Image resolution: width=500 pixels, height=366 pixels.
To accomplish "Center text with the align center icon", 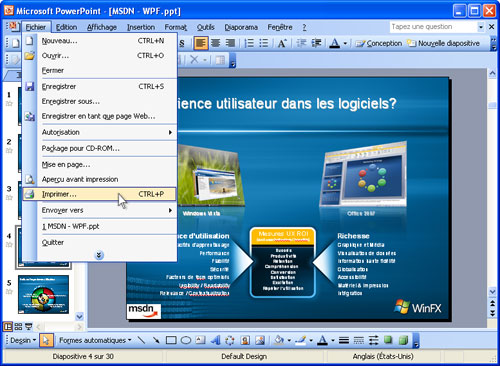I will 216,43.
